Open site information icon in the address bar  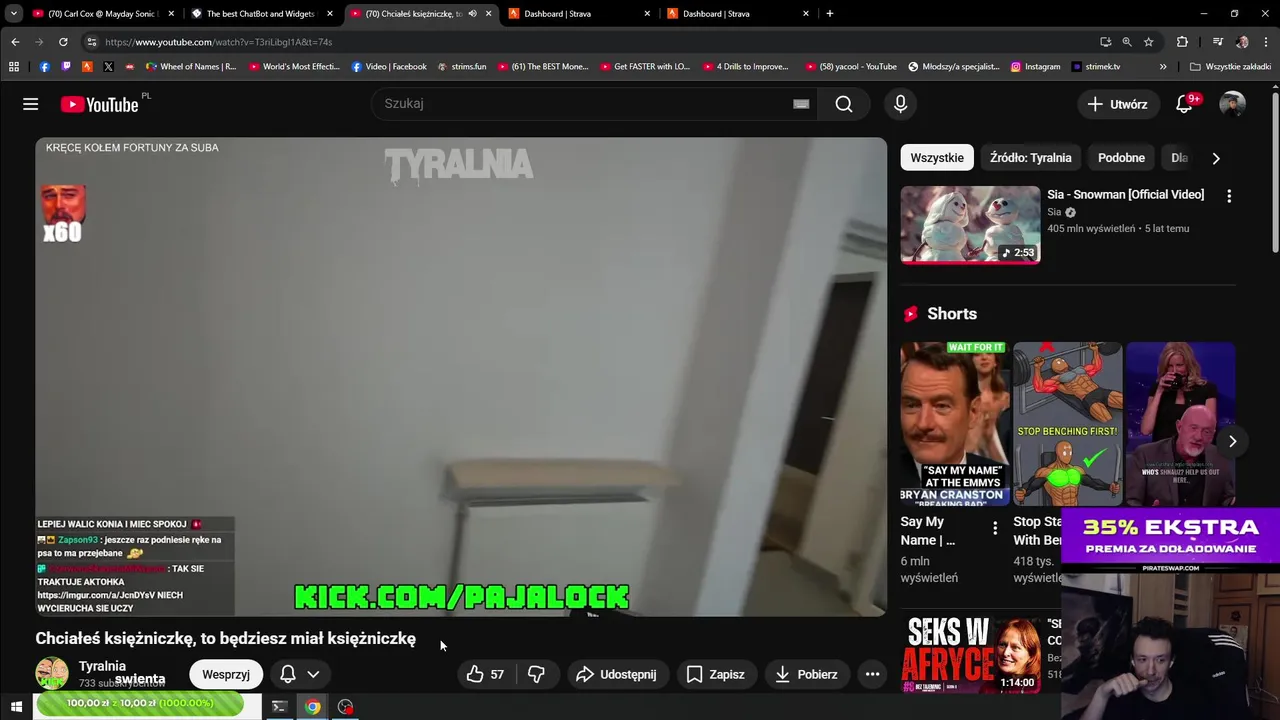pyautogui.click(x=91, y=42)
